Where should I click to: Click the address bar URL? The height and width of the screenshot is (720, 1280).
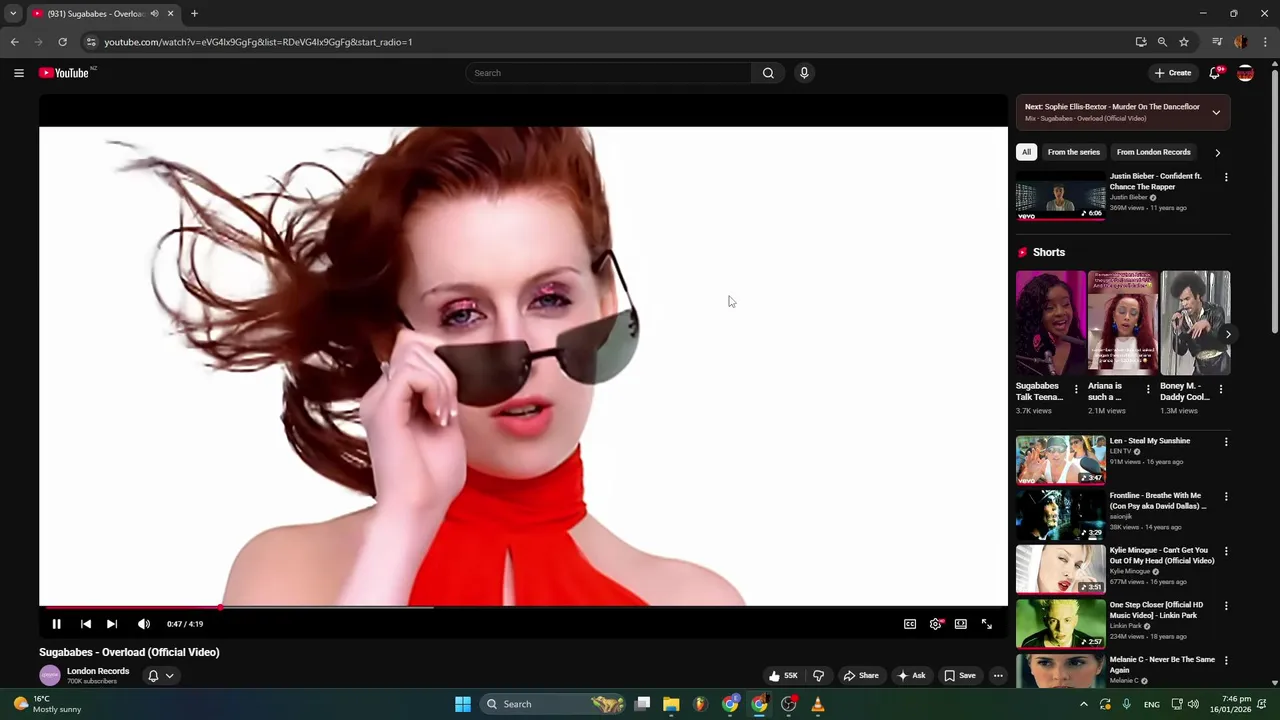click(258, 42)
